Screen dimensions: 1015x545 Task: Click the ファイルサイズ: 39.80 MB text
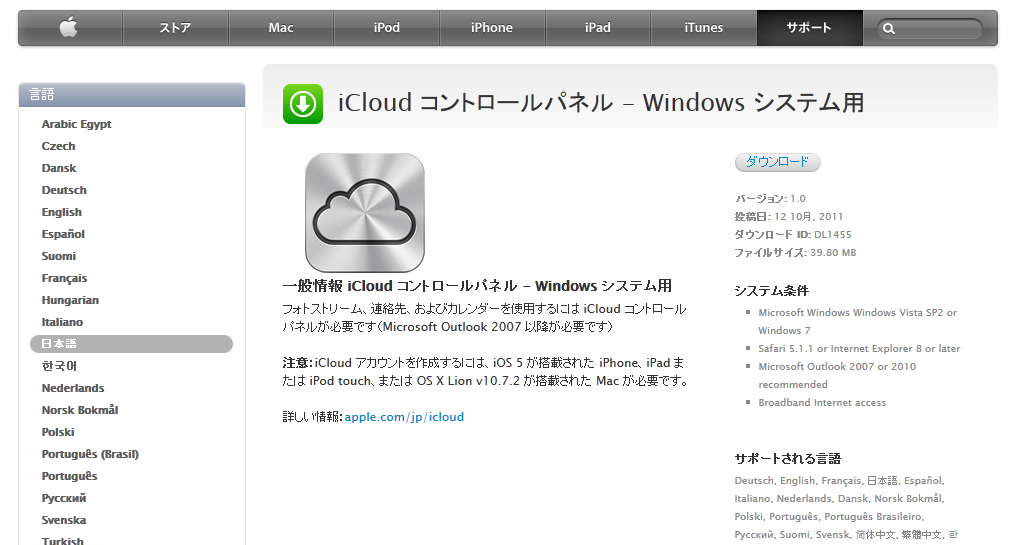pyautogui.click(x=795, y=252)
